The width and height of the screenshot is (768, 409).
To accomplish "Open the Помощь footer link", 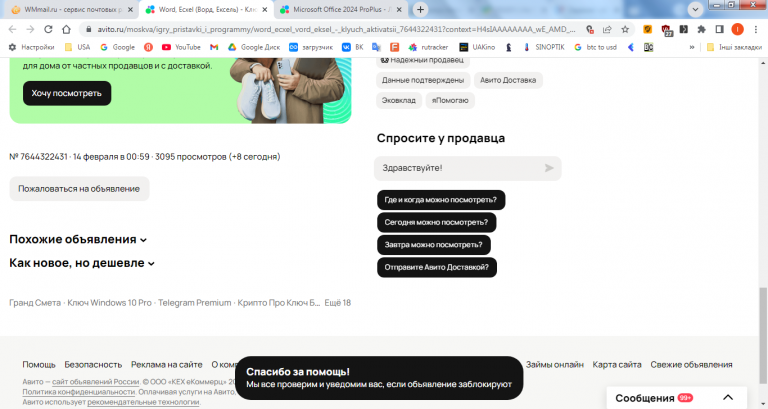I will pyautogui.click(x=39, y=364).
